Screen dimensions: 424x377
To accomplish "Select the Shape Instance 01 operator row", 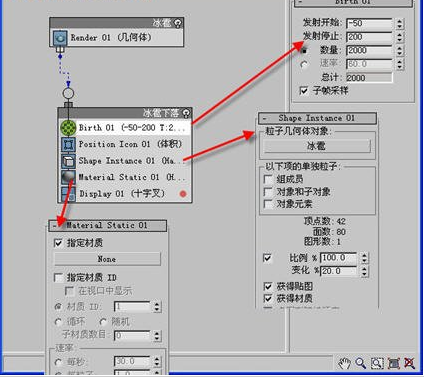I will pyautogui.click(x=126, y=161).
